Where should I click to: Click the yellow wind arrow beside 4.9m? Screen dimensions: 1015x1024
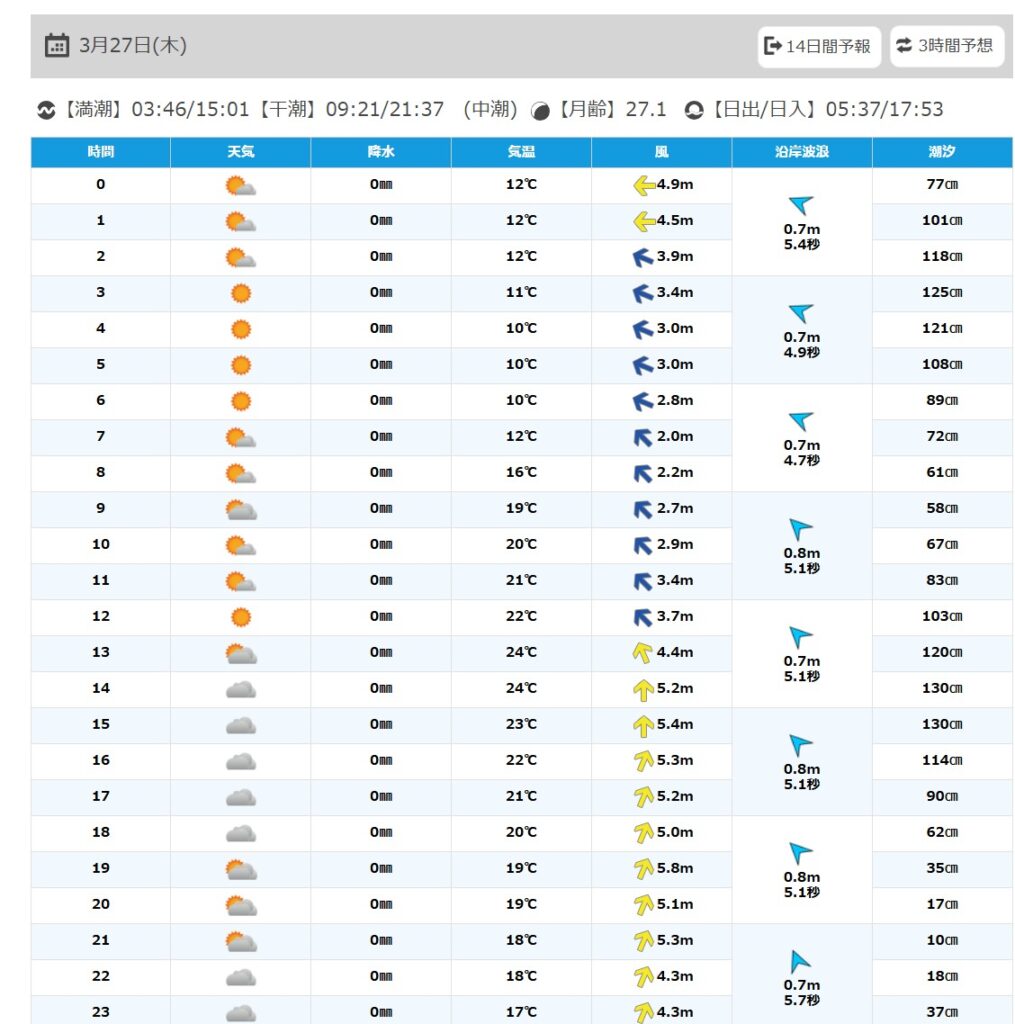[644, 185]
